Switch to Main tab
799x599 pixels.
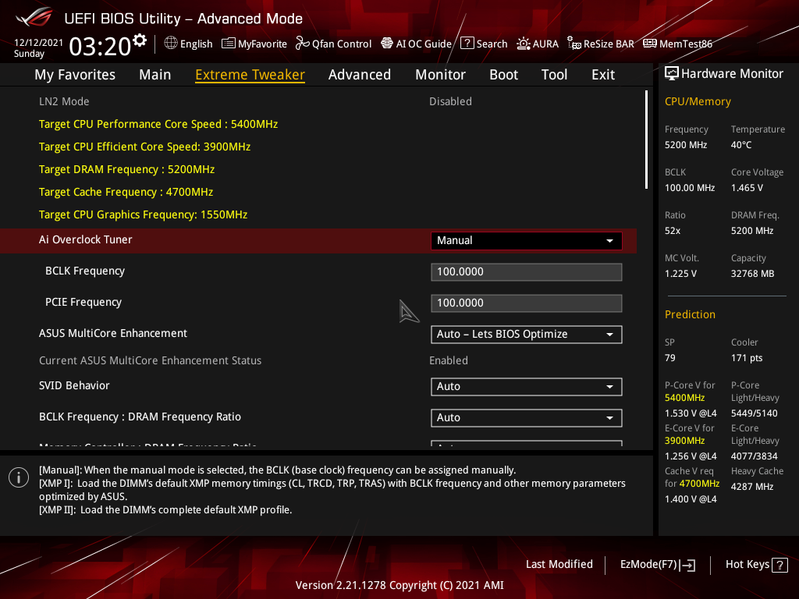point(155,74)
